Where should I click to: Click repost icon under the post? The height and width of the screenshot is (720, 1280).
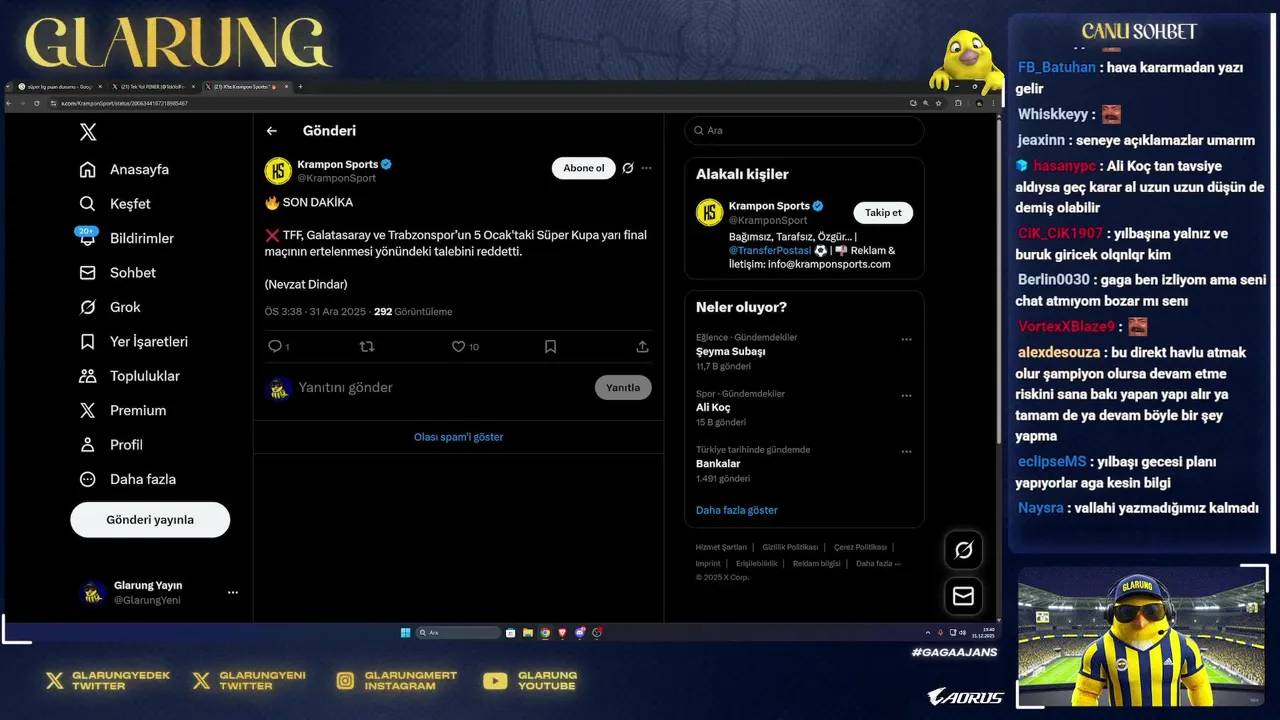point(366,347)
